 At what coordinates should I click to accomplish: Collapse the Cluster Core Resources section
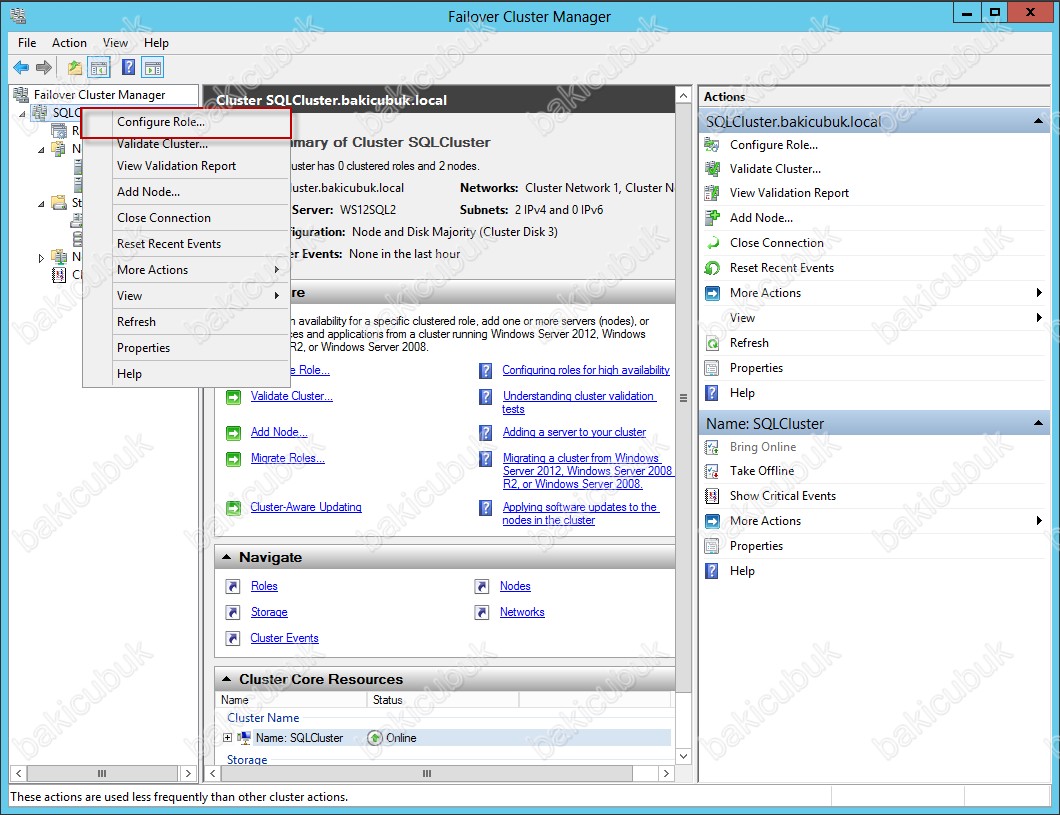tap(226, 678)
